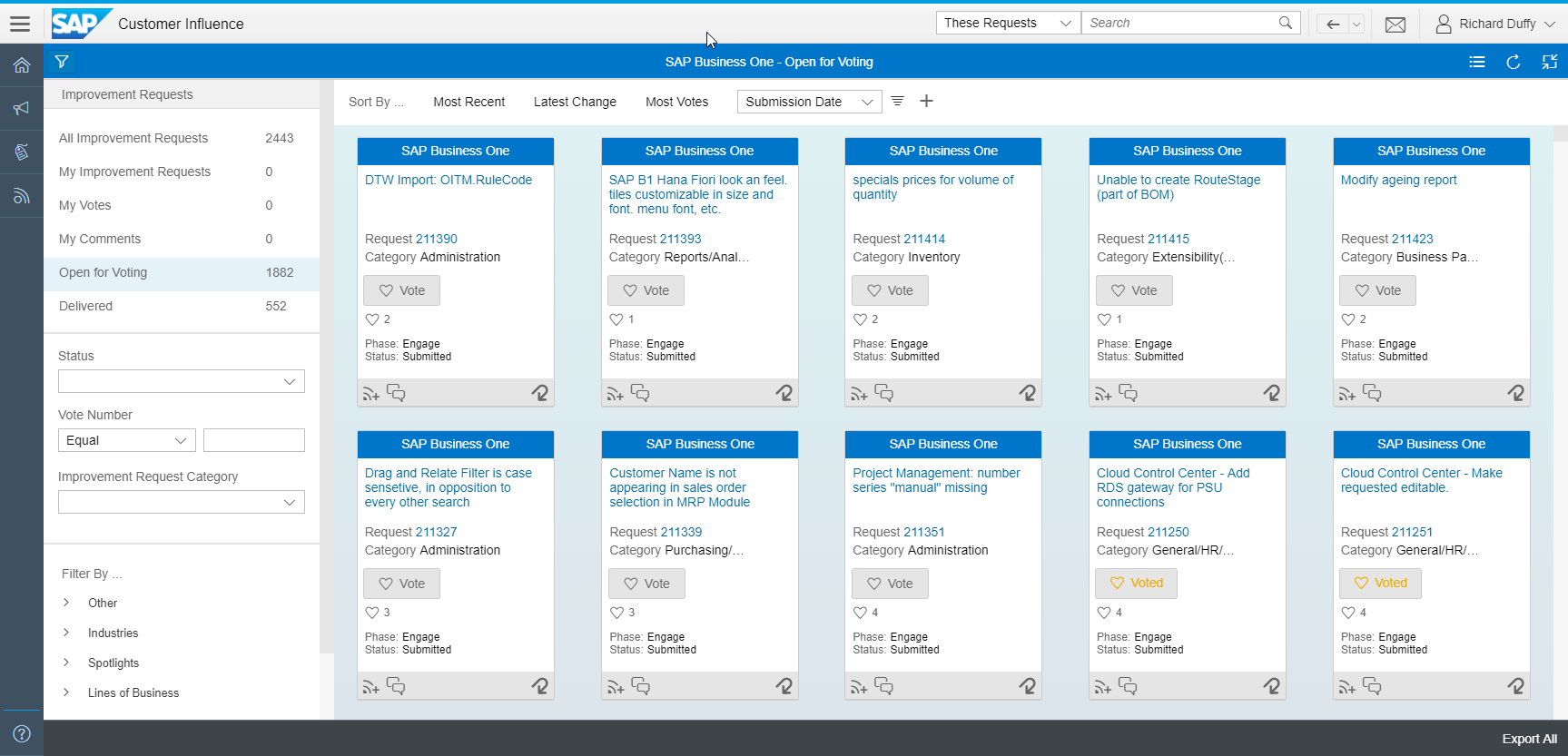Open the help question mark icon
The height and width of the screenshot is (756, 1568).
(22, 733)
